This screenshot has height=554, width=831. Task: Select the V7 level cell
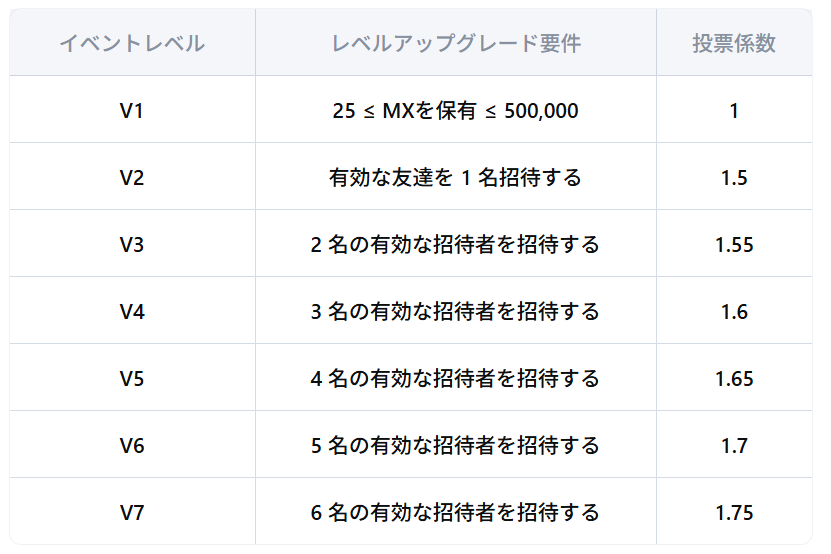coord(132,513)
